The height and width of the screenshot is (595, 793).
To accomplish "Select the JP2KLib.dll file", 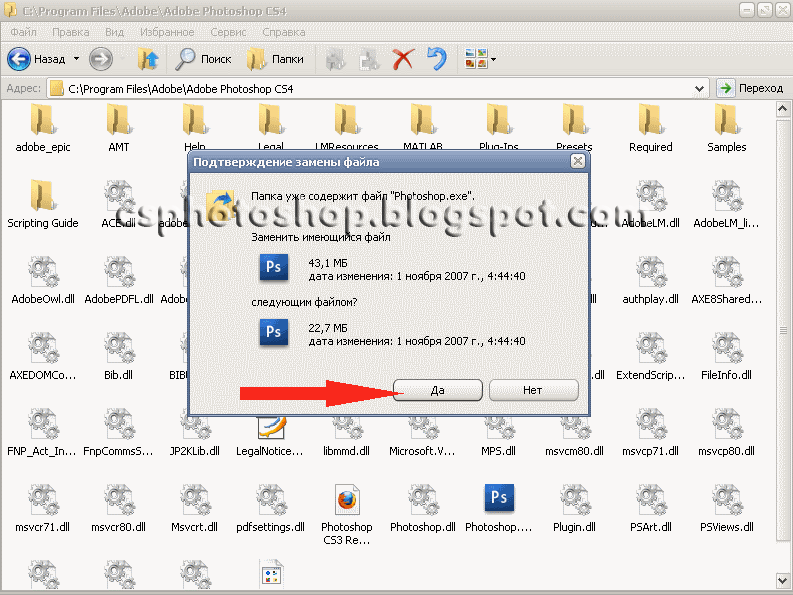I will (195, 434).
